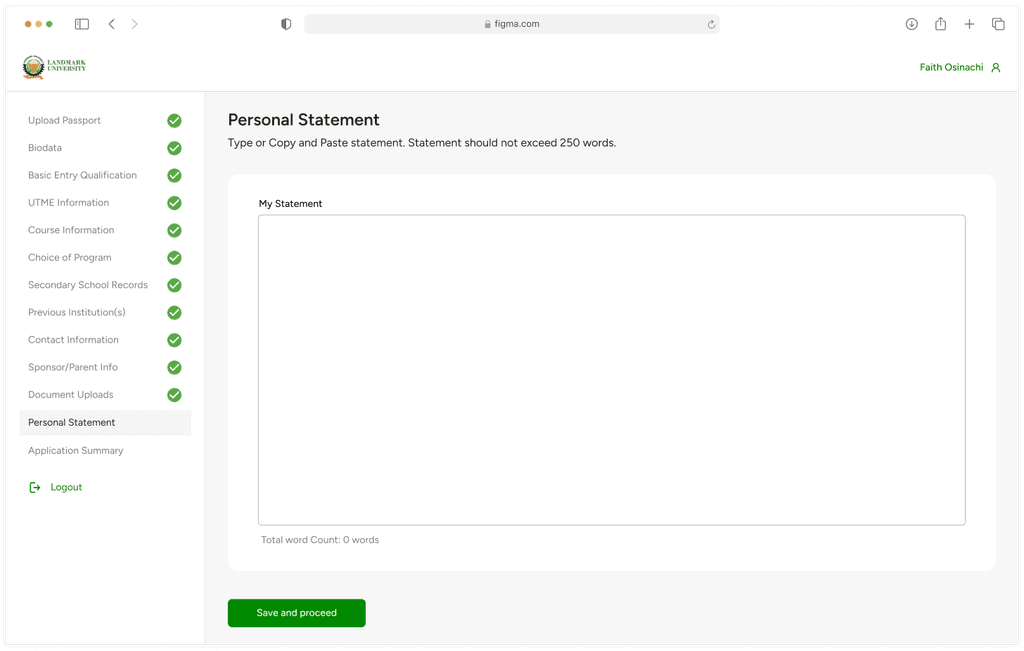Click the browser forward arrow
The image size is (1024, 651).
tap(135, 24)
